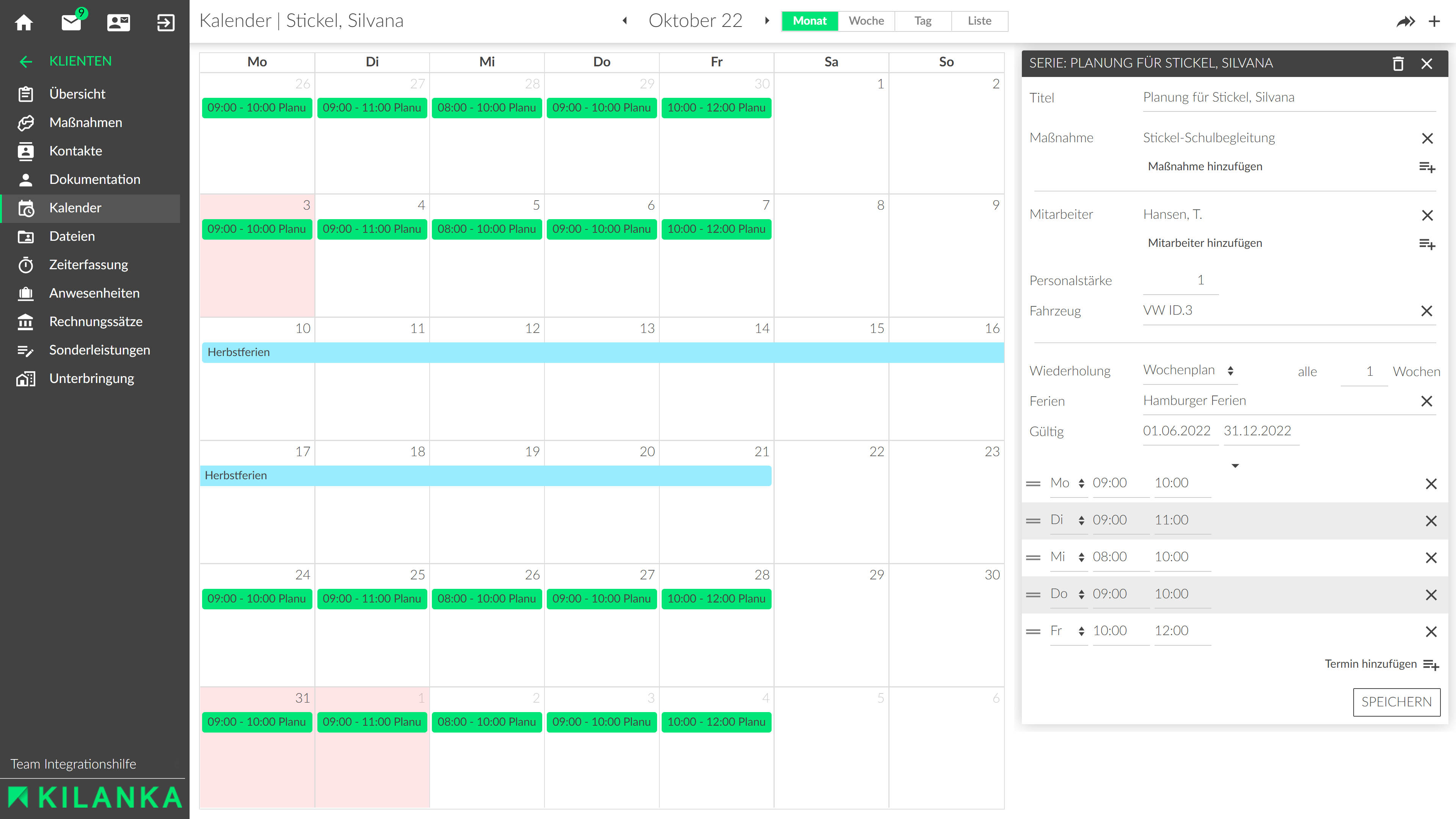Screen dimensions: 1456x819
Task: Open Maßnahmen in sidebar
Action: pyautogui.click(x=91, y=122)
